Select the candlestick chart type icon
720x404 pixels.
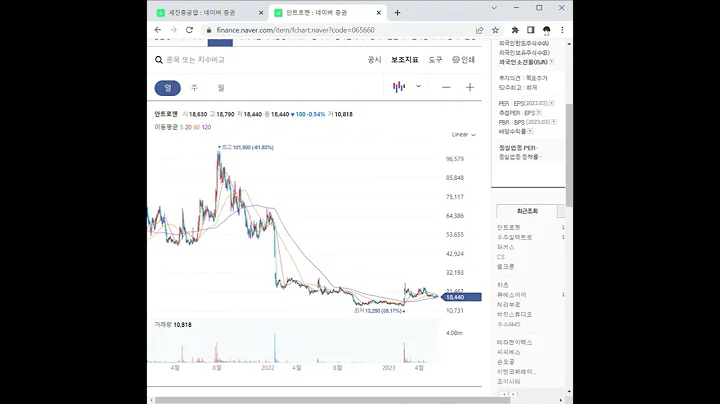pyautogui.click(x=399, y=87)
